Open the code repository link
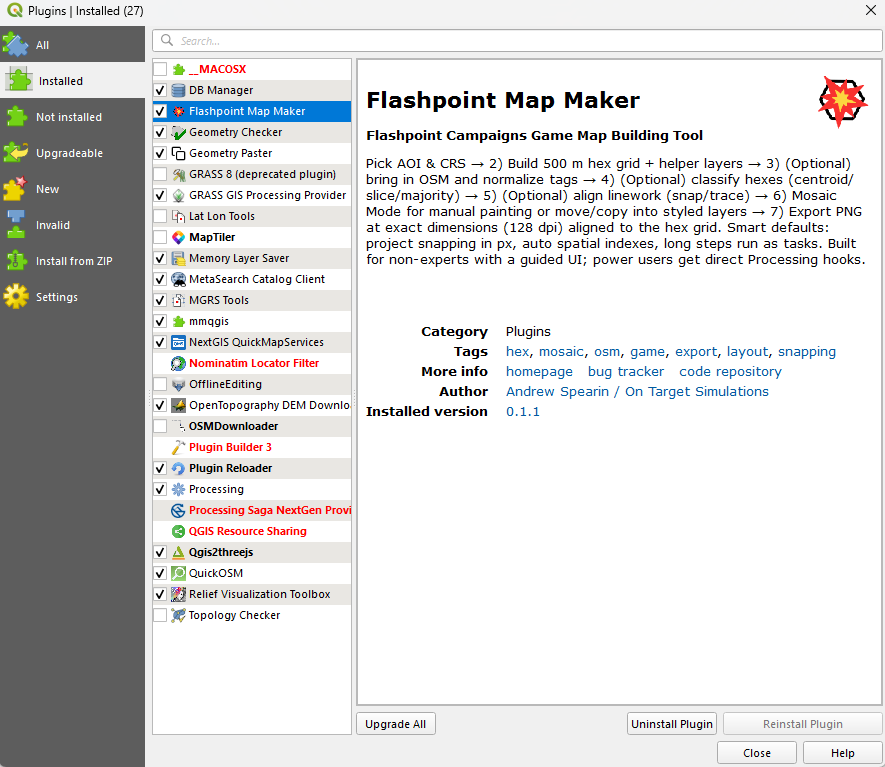The height and width of the screenshot is (767, 885). point(730,371)
